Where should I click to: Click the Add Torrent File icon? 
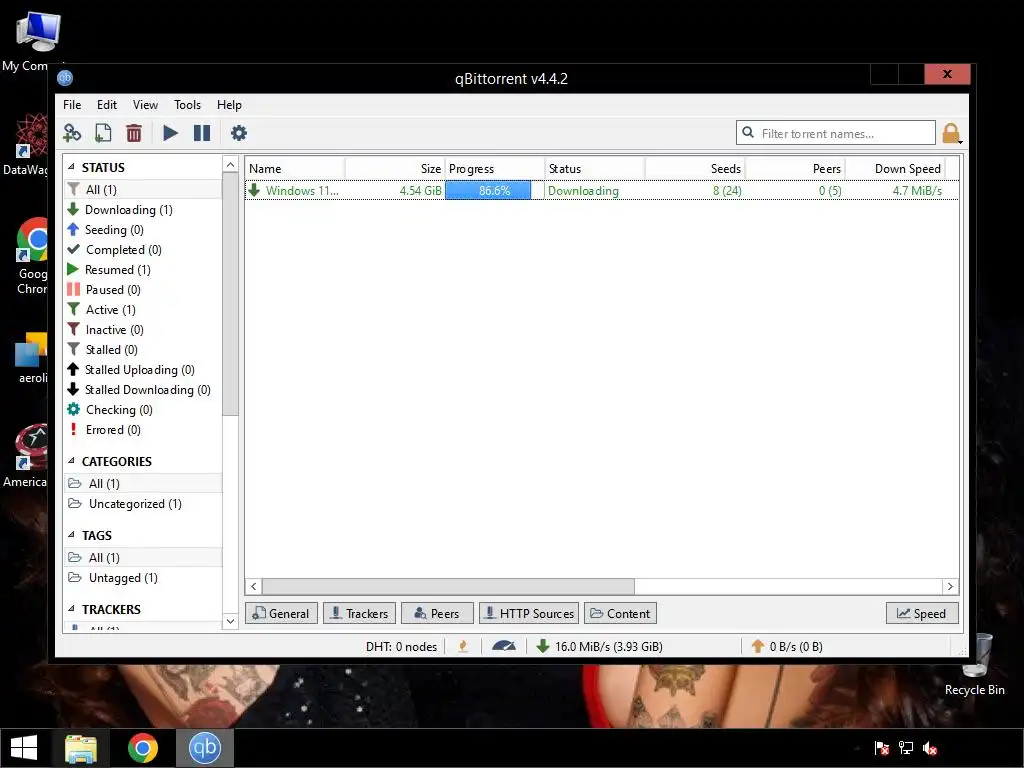pos(103,133)
